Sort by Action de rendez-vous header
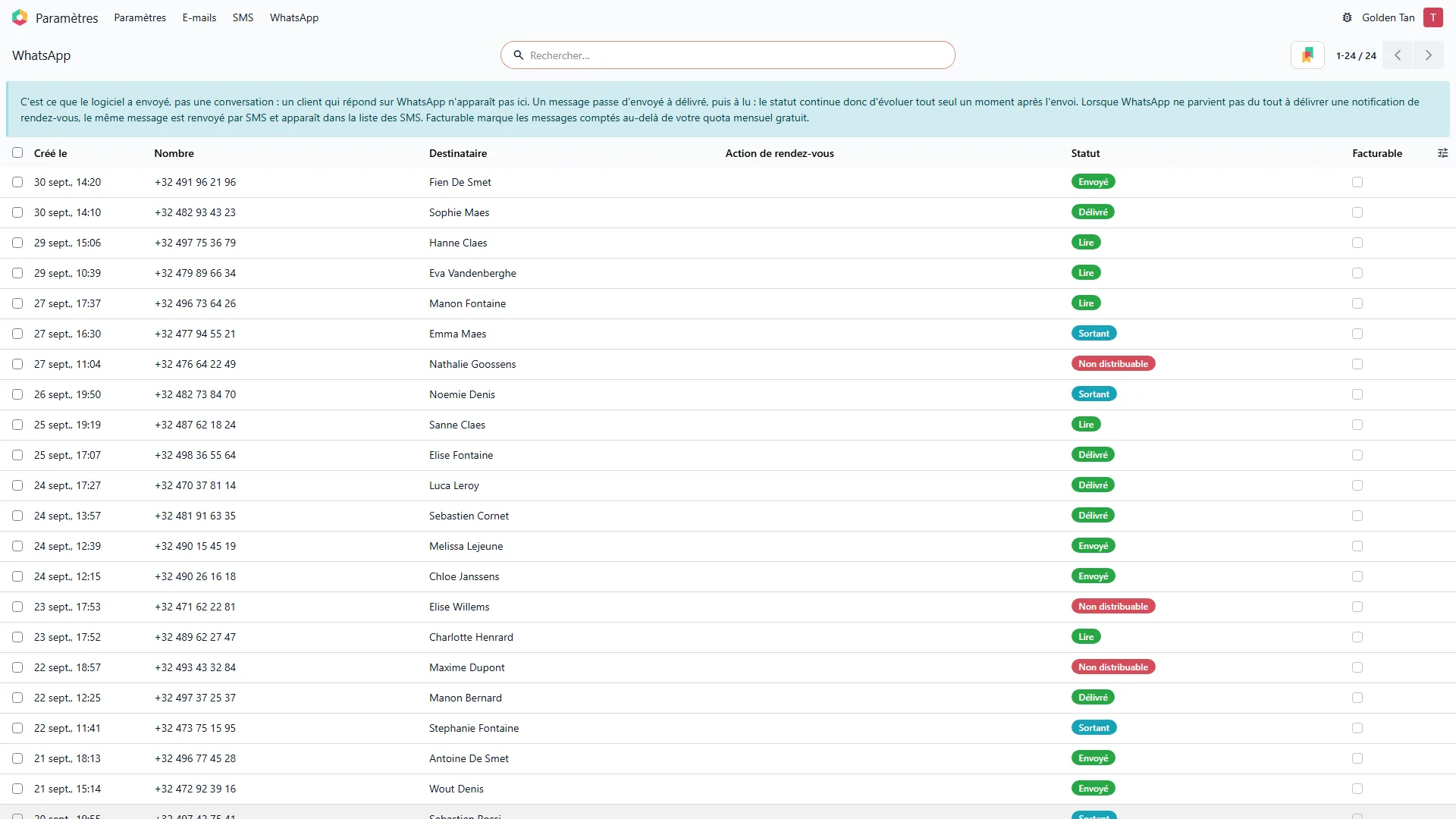The width and height of the screenshot is (1456, 819). coord(780,153)
